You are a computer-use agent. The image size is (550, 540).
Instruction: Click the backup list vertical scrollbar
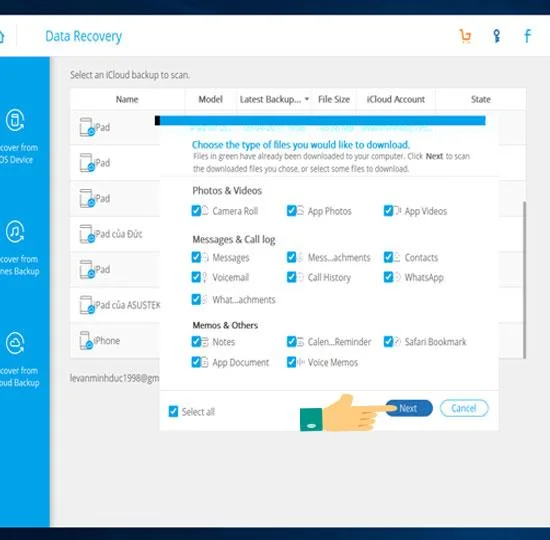click(524, 280)
